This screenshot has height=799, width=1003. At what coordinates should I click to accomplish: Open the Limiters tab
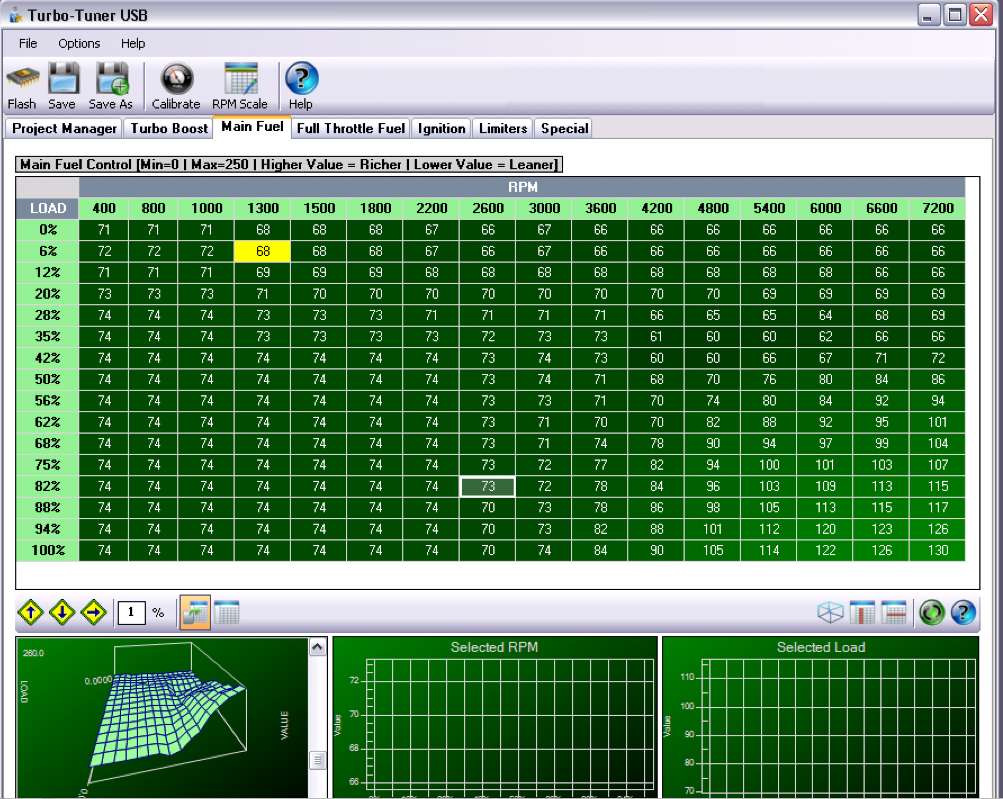503,128
